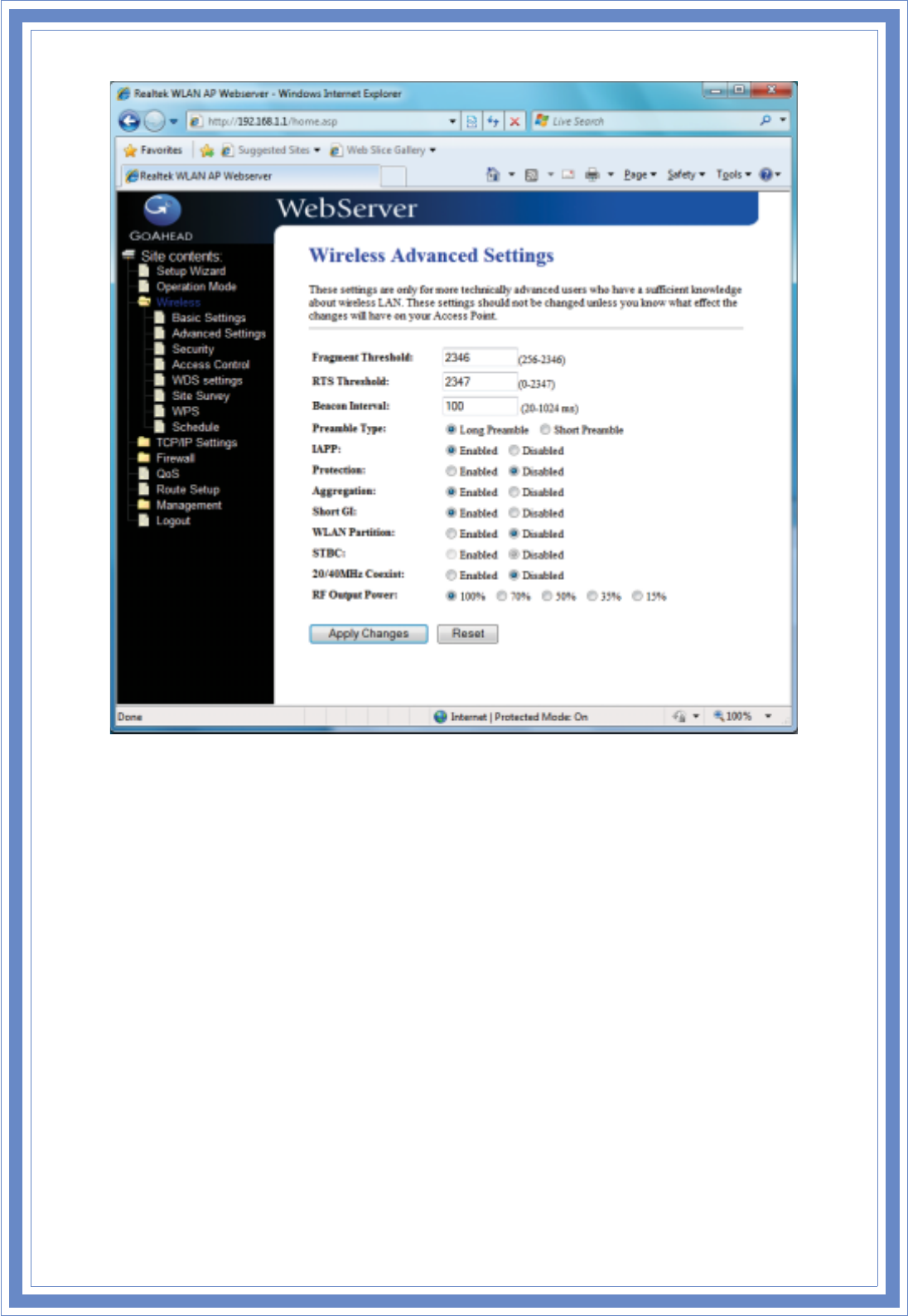Click the Live Search magnifier icon
Viewport: 908px width, 1316px height.
click(766, 120)
